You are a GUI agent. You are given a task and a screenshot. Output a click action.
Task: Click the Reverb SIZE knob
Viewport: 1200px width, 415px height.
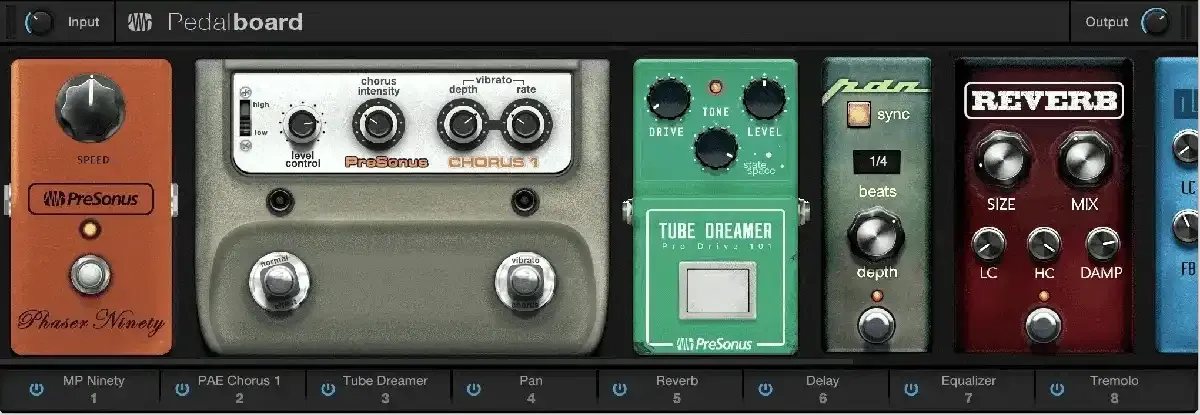[x=1000, y=158]
